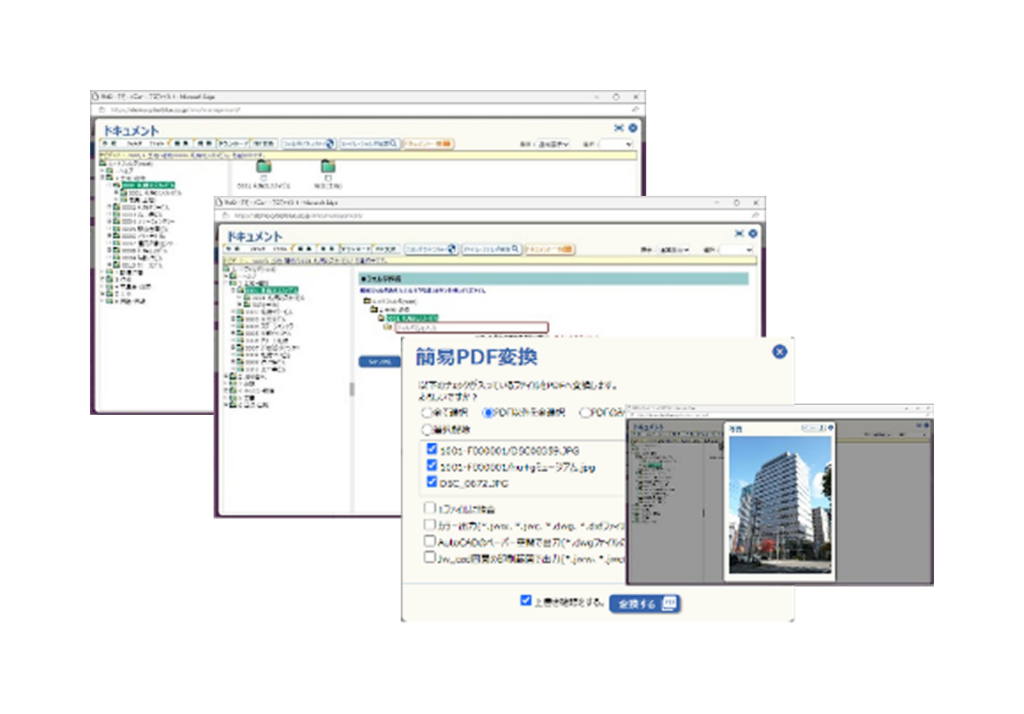Click the blue 変換する convert button
Image resolution: width=1024 pixels, height=714 pixels.
click(x=645, y=604)
